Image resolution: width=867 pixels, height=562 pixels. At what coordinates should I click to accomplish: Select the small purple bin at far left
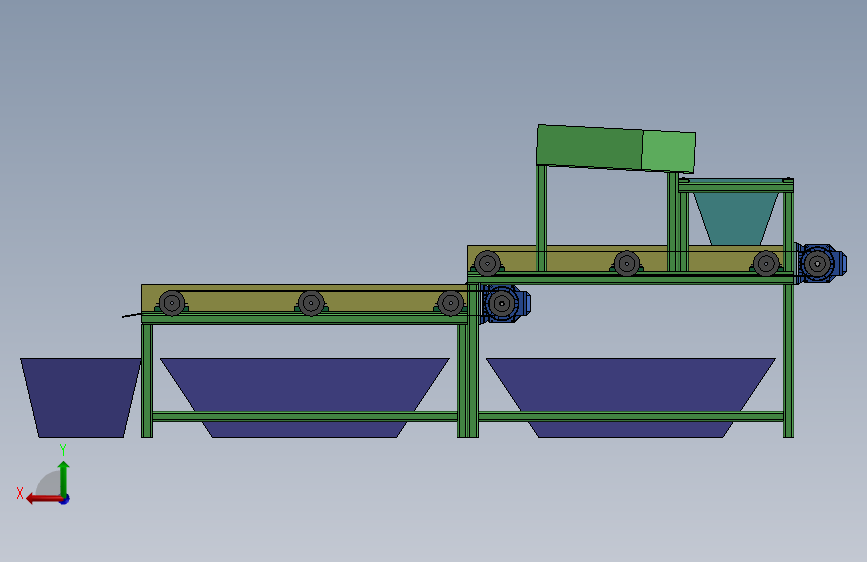coord(81,398)
